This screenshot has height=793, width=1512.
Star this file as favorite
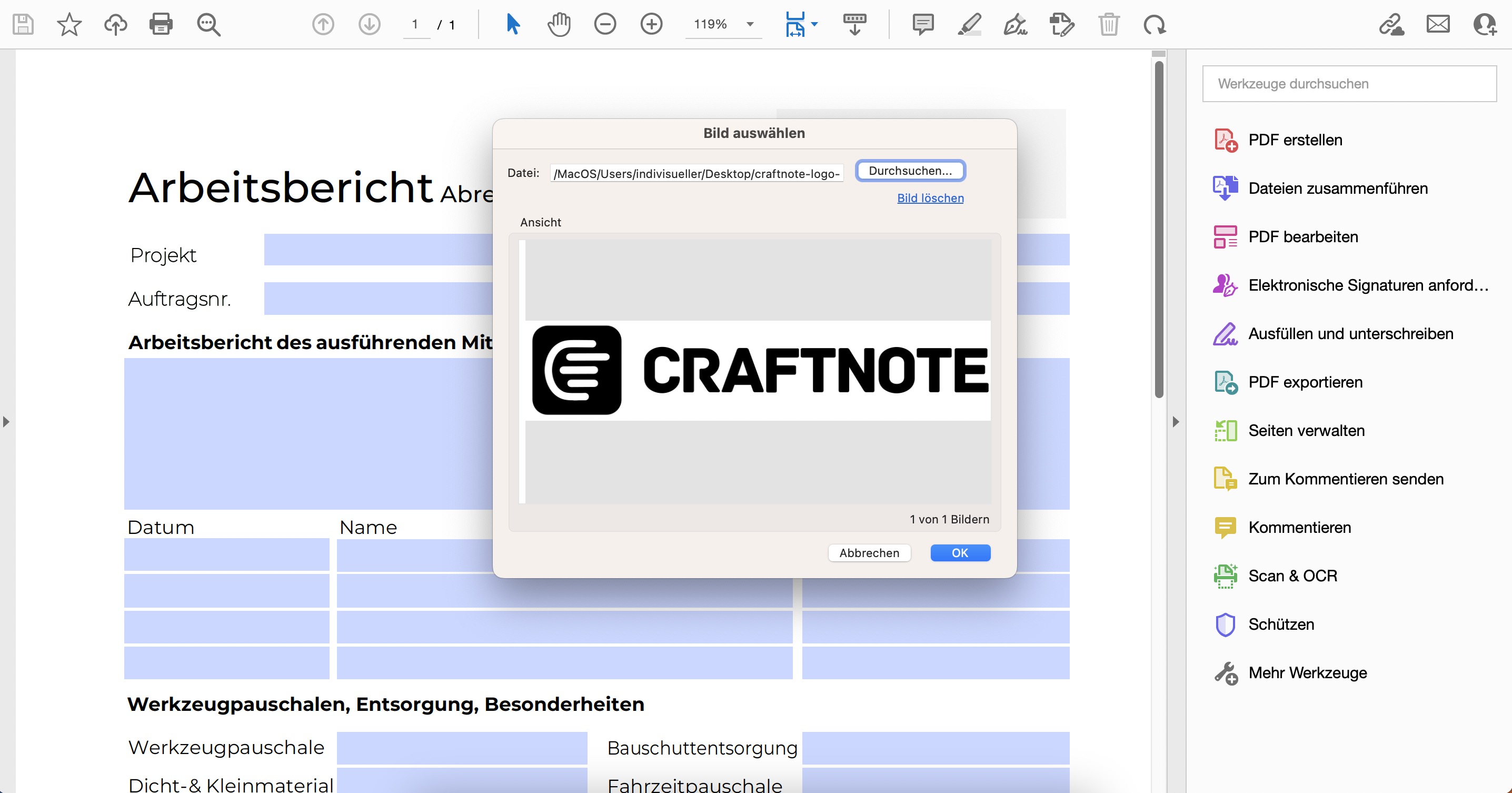(x=69, y=24)
